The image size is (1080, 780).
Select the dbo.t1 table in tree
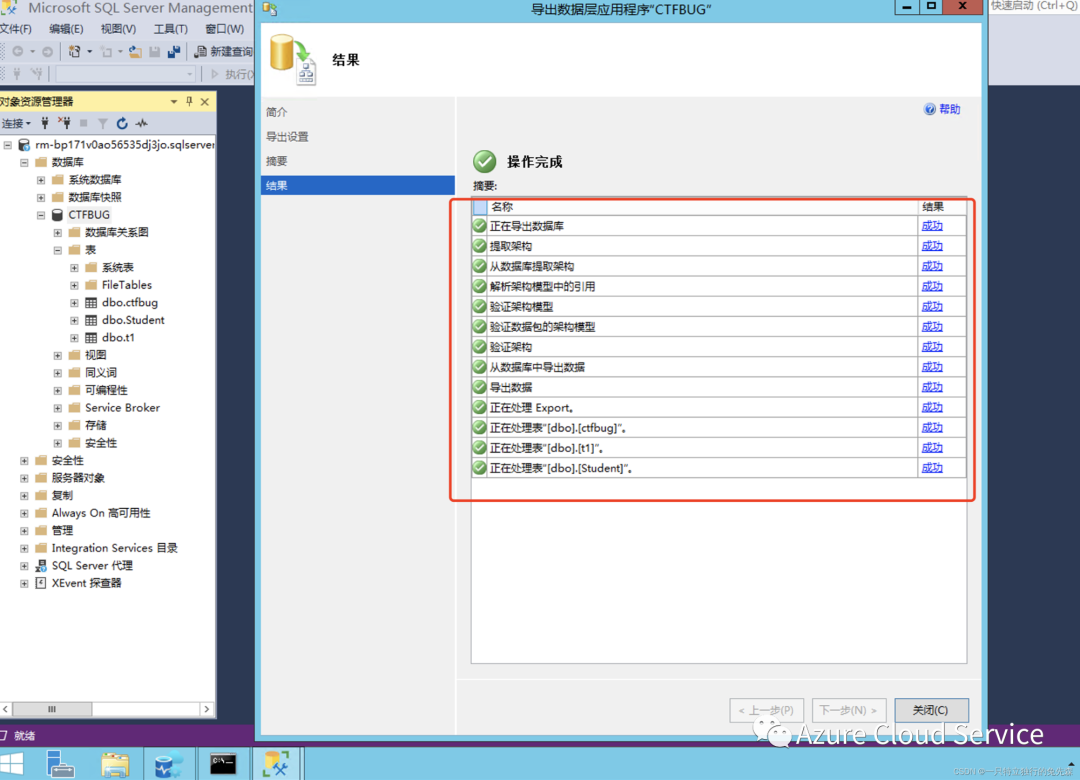click(x=118, y=338)
